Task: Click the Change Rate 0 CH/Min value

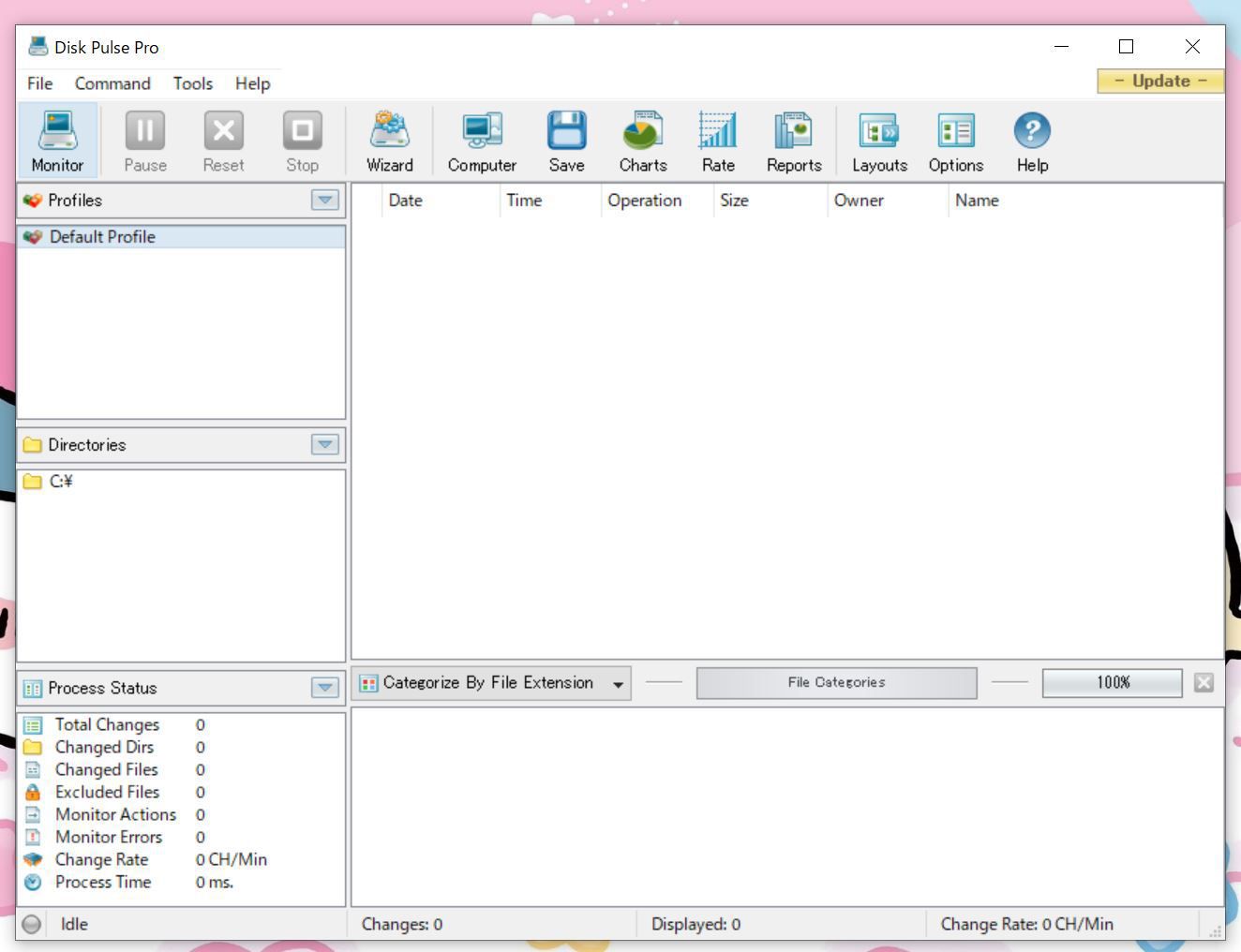Action: pyautogui.click(x=232, y=860)
